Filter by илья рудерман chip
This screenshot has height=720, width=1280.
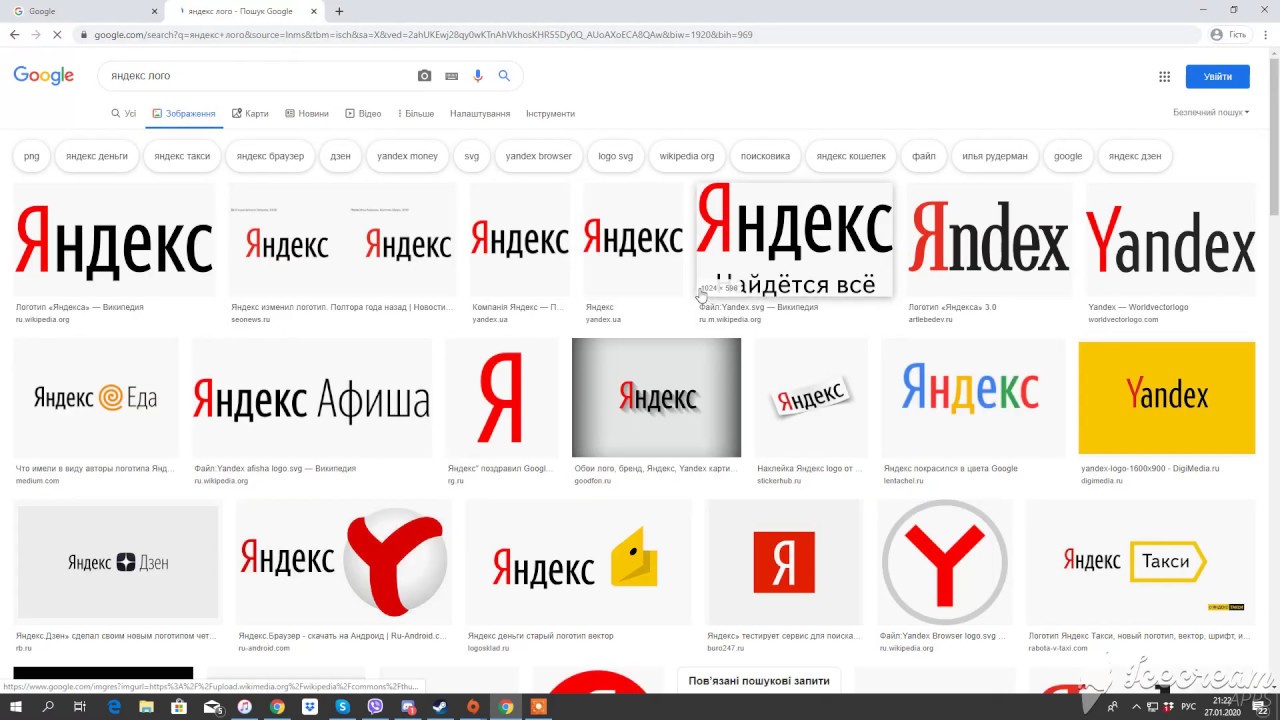pos(994,156)
